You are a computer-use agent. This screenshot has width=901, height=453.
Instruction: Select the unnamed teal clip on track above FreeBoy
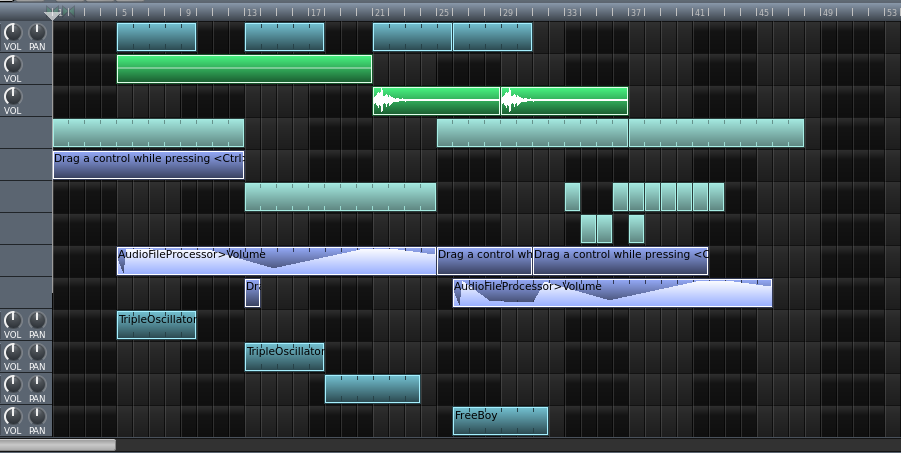(x=372, y=389)
